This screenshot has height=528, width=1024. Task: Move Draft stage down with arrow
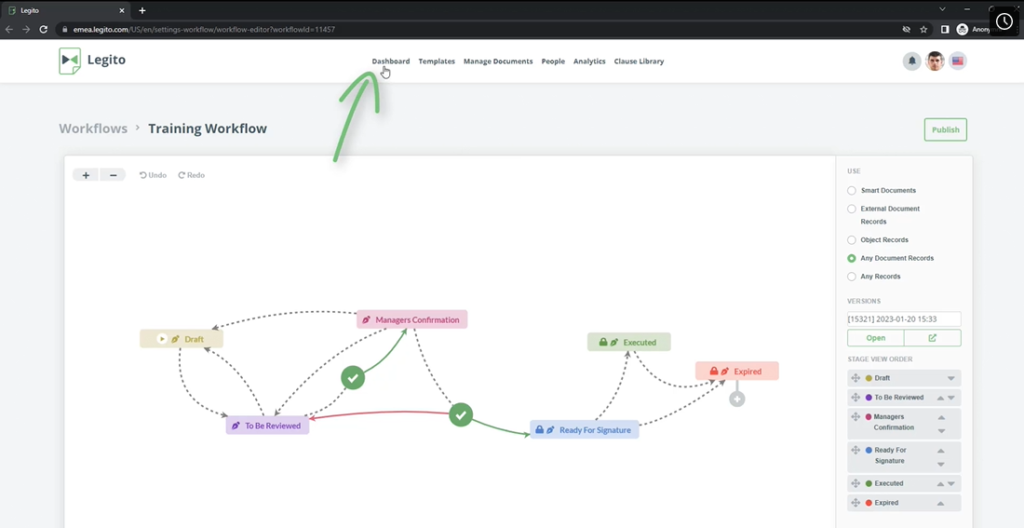(x=951, y=379)
